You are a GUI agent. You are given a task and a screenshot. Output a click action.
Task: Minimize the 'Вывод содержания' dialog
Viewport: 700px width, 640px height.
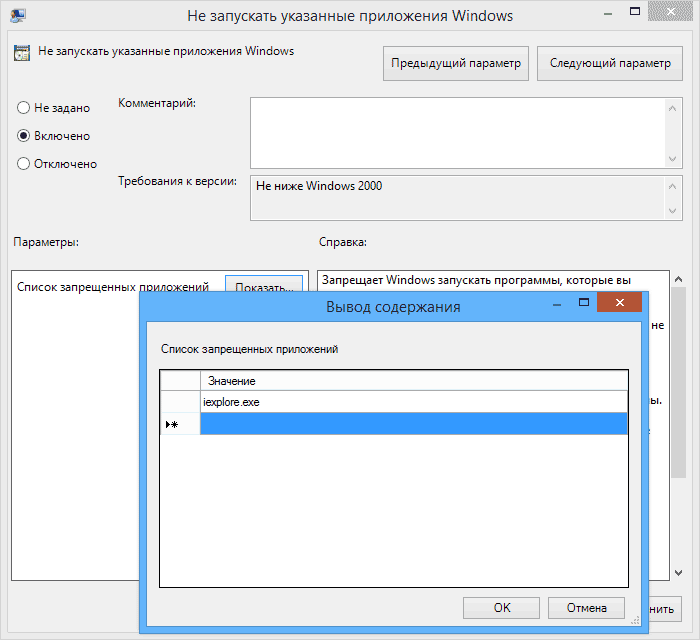point(557,303)
